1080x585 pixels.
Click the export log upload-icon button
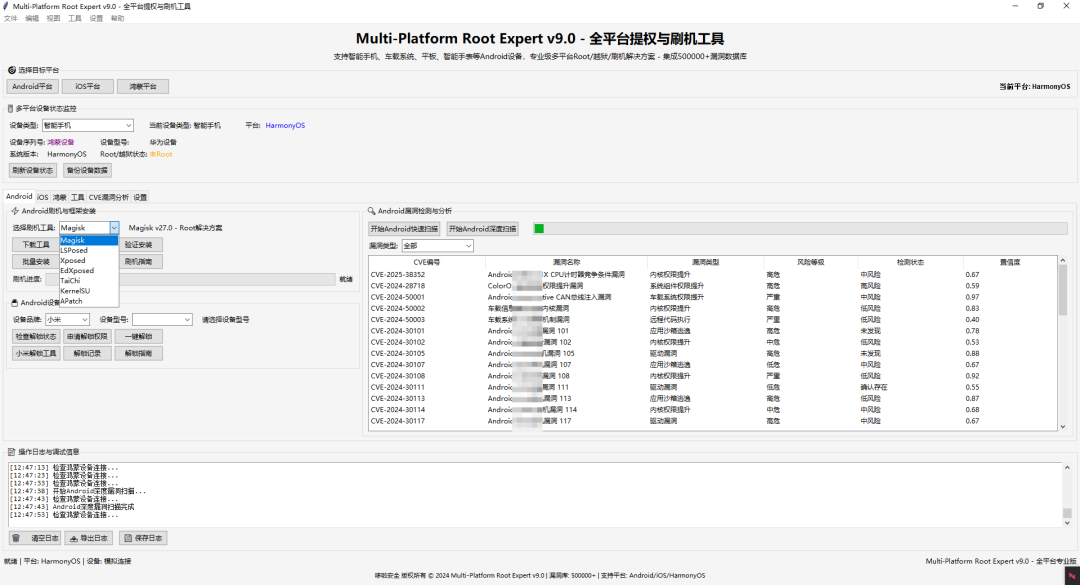[89, 538]
